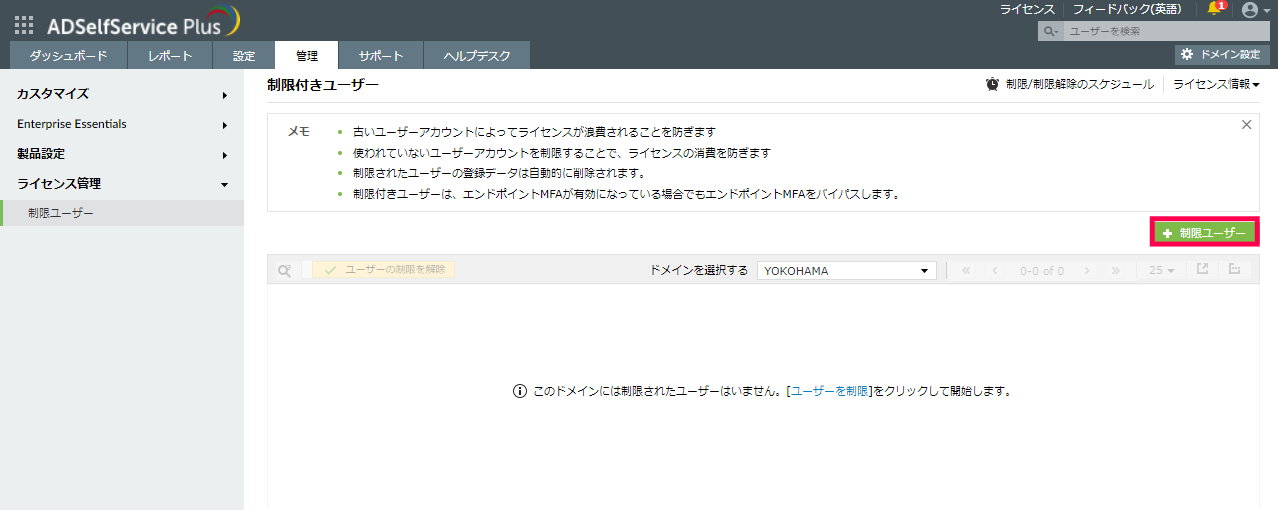Go to next page of results
The width and height of the screenshot is (1278, 510).
tap(1087, 271)
